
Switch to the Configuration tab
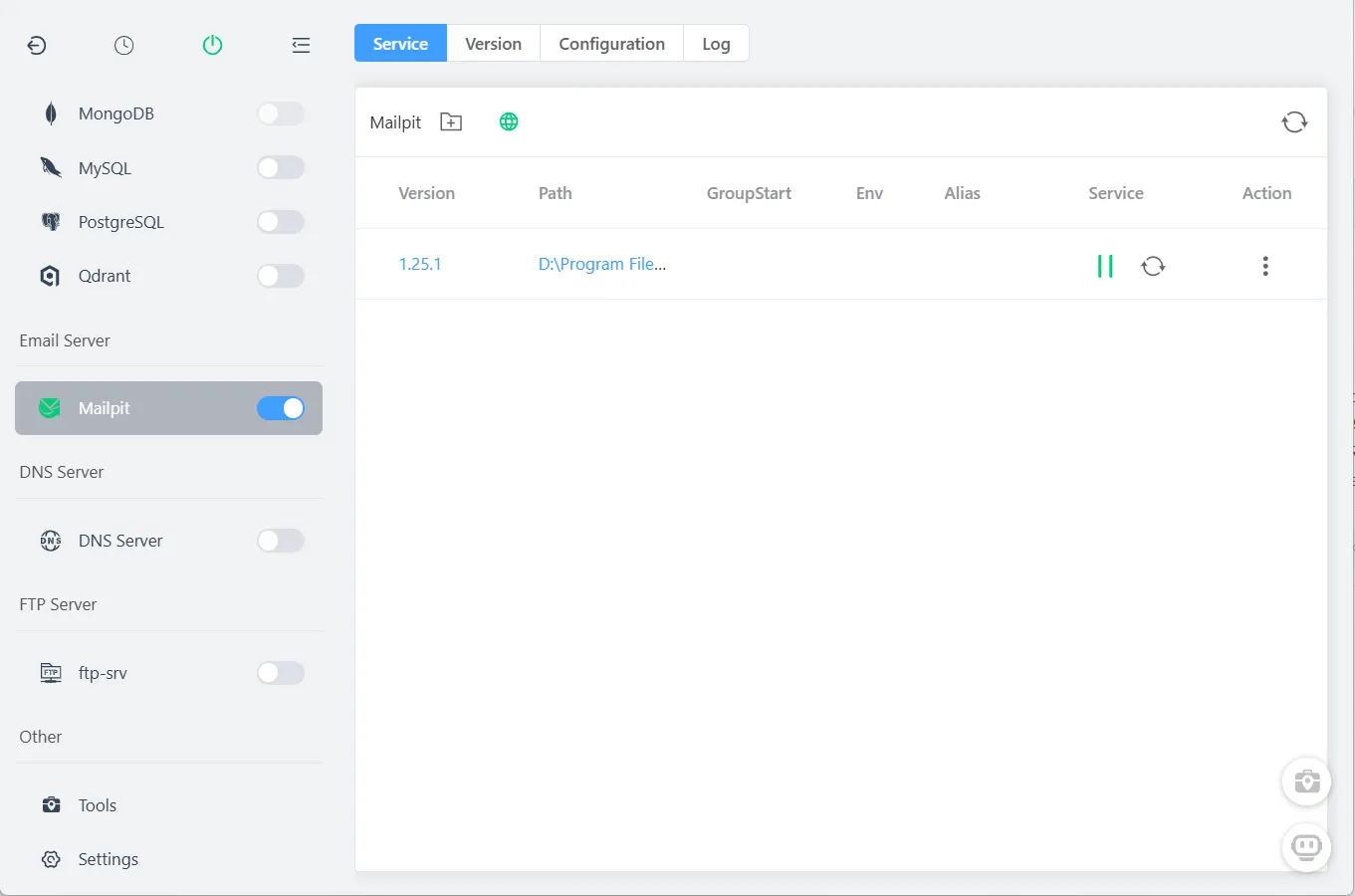point(611,44)
